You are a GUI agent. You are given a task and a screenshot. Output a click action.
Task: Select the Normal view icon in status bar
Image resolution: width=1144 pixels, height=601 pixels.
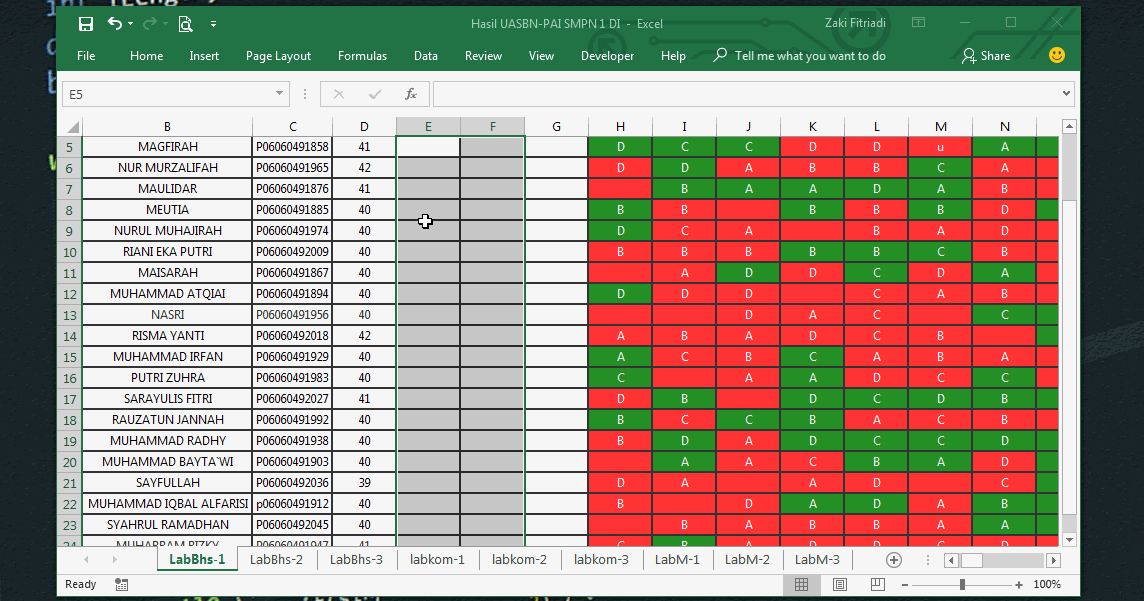pos(803,584)
